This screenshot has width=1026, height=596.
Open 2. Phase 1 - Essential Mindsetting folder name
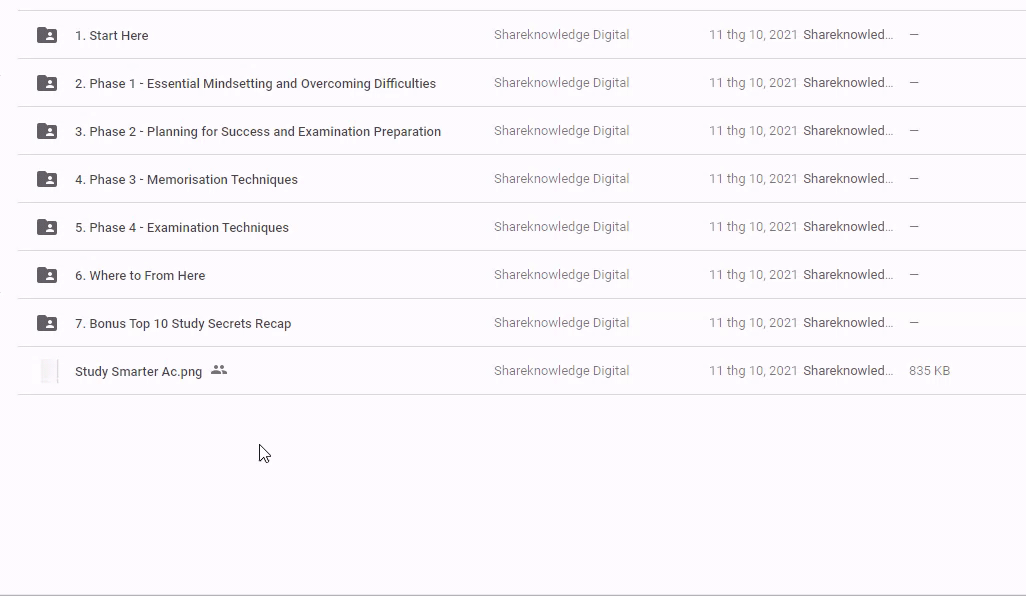pos(255,84)
